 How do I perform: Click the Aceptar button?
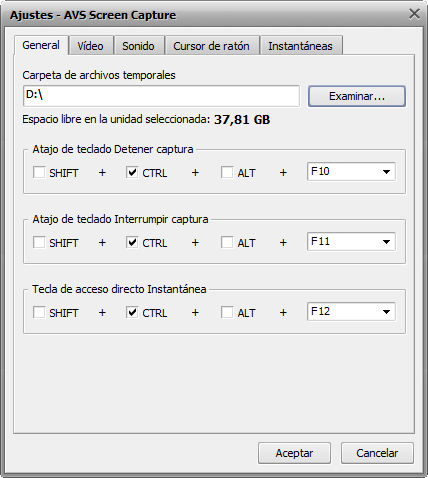coord(294,453)
